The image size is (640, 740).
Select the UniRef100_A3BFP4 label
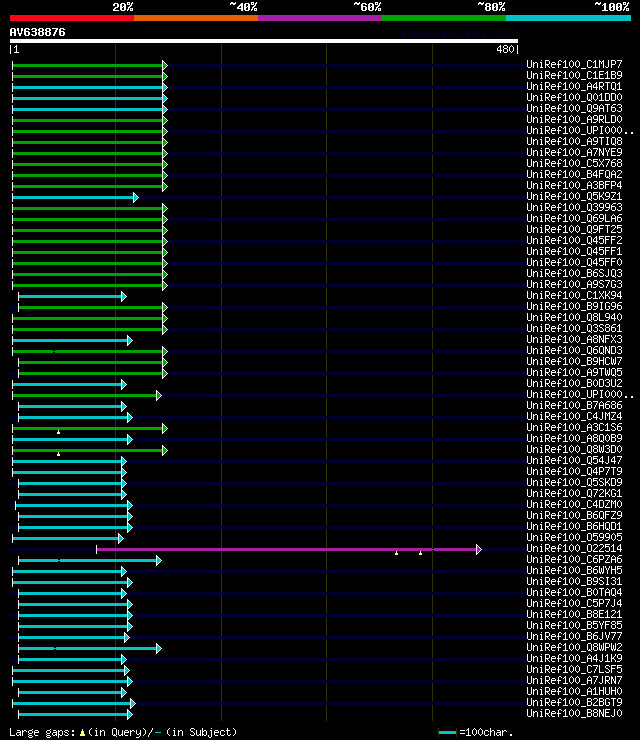(574, 185)
